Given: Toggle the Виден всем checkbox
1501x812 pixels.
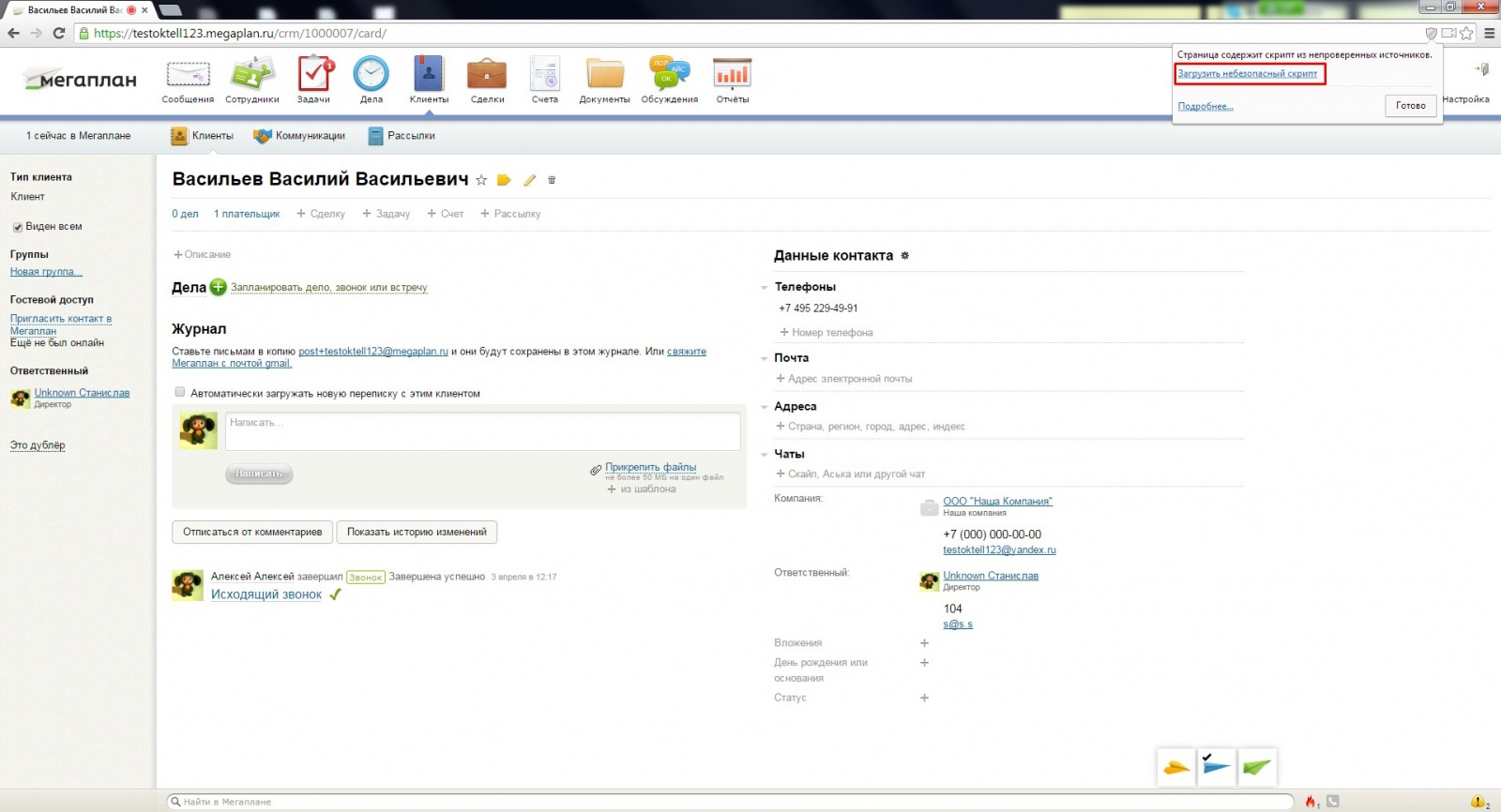Looking at the screenshot, I should point(17,227).
